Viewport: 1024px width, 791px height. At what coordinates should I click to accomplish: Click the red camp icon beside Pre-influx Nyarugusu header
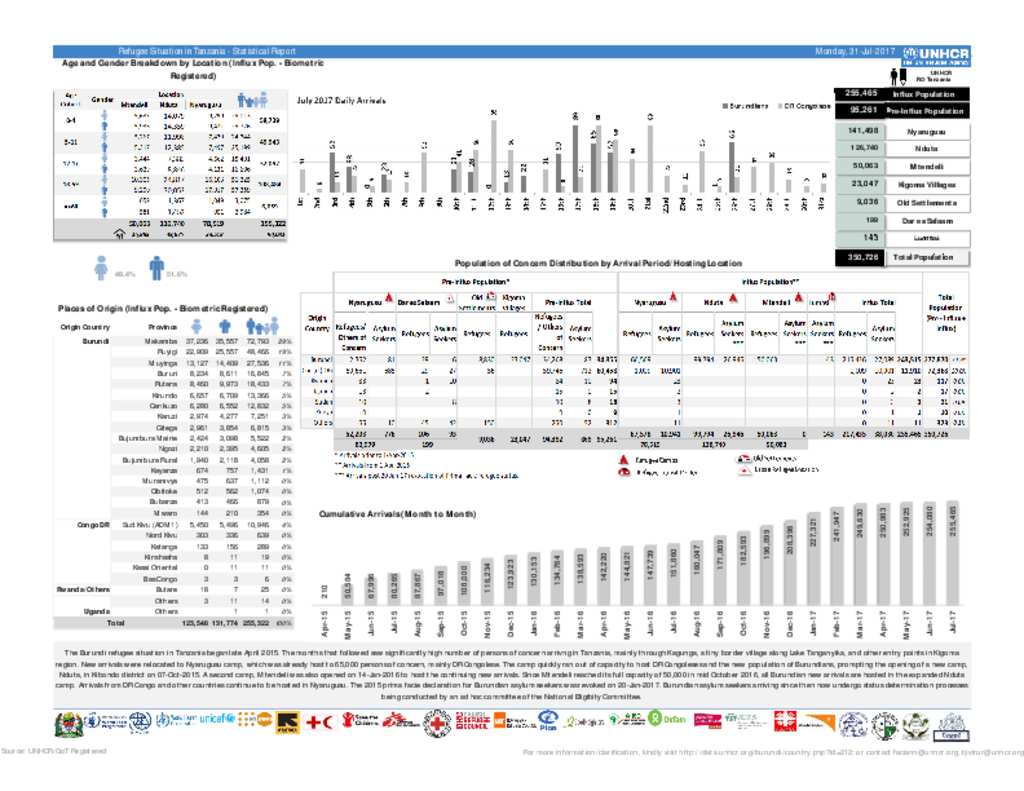[x=389, y=298]
